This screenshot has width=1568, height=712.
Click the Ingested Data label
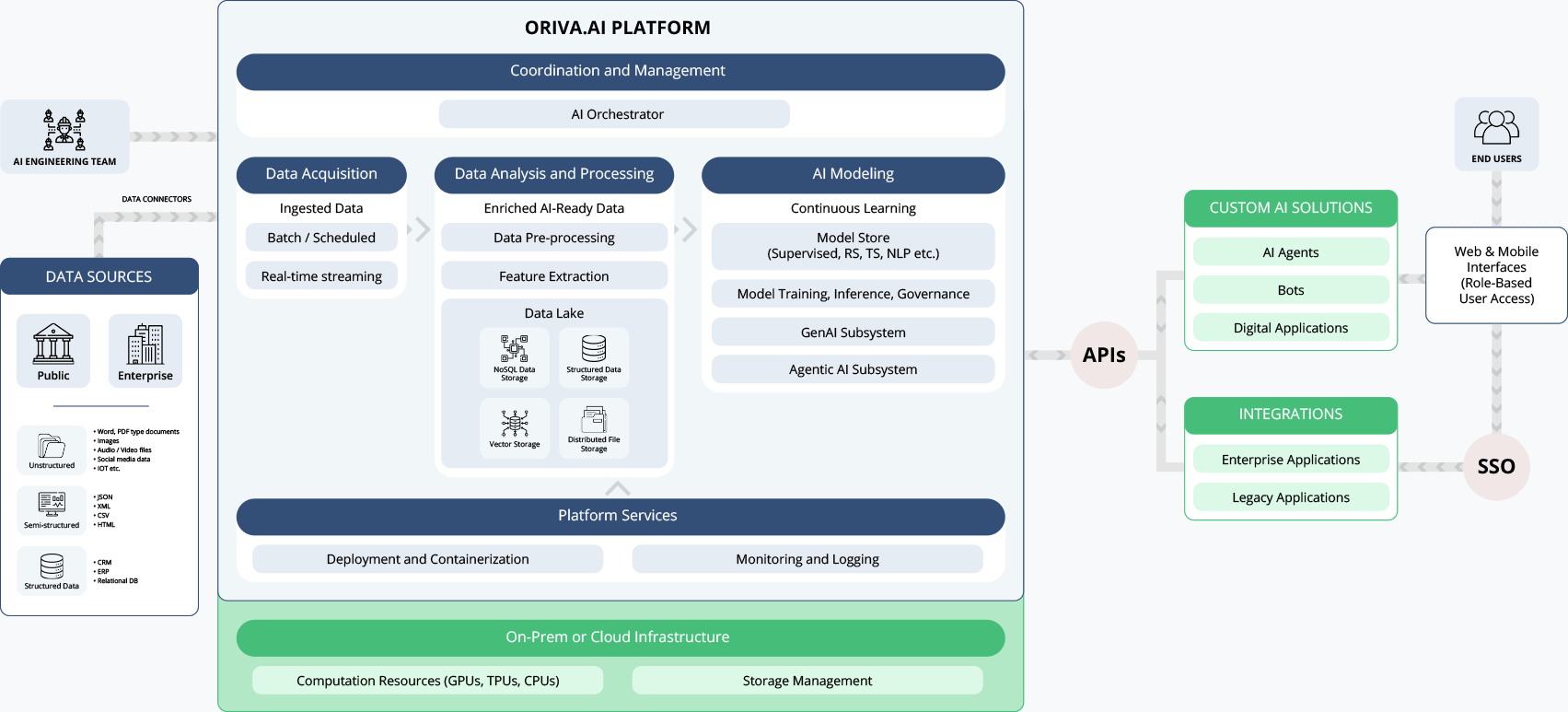click(321, 208)
